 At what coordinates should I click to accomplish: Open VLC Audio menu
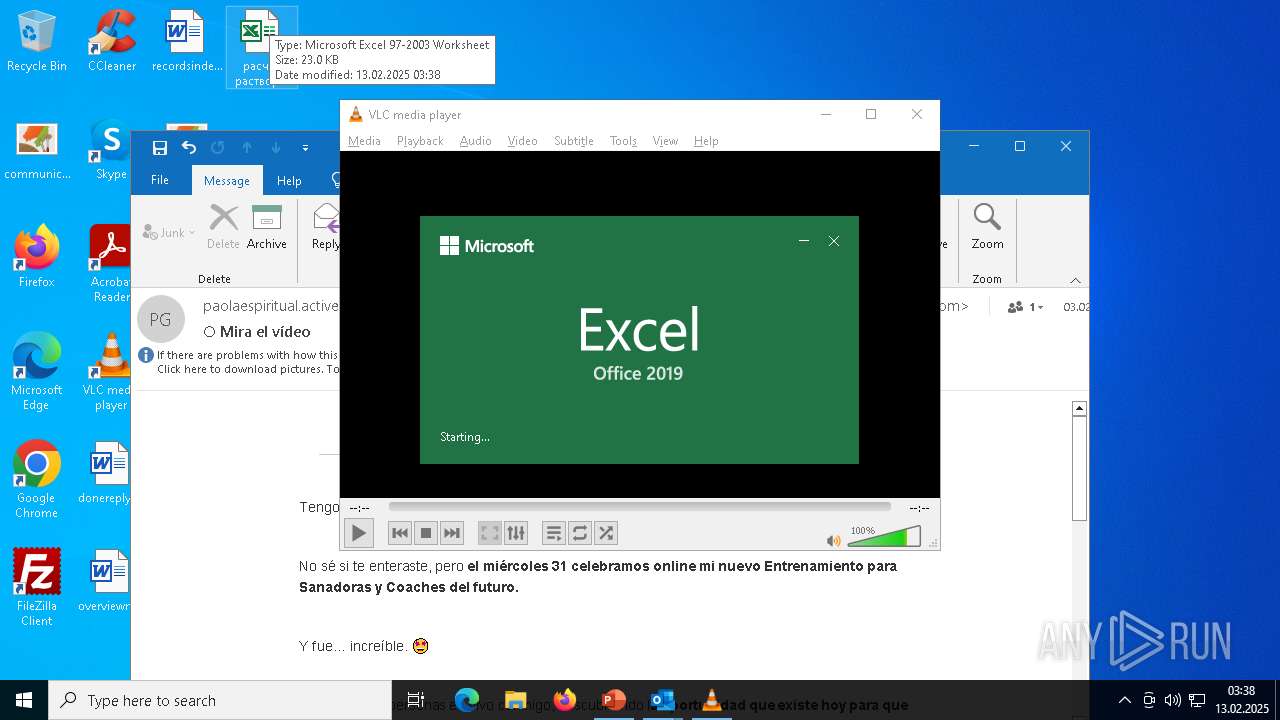[x=475, y=141]
